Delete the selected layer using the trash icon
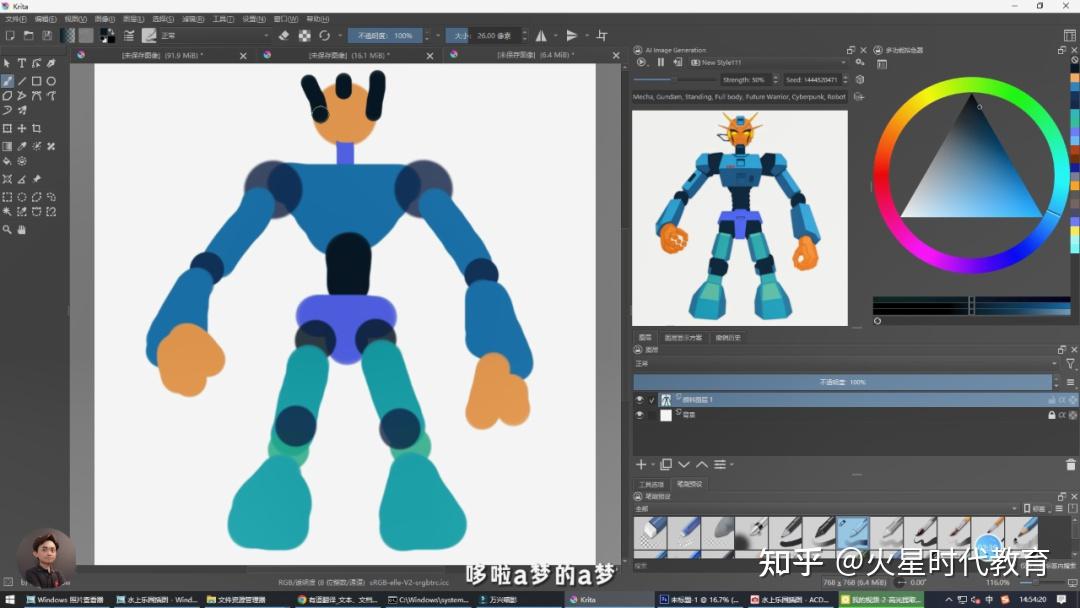This screenshot has height=608, width=1080. pos(1070,464)
